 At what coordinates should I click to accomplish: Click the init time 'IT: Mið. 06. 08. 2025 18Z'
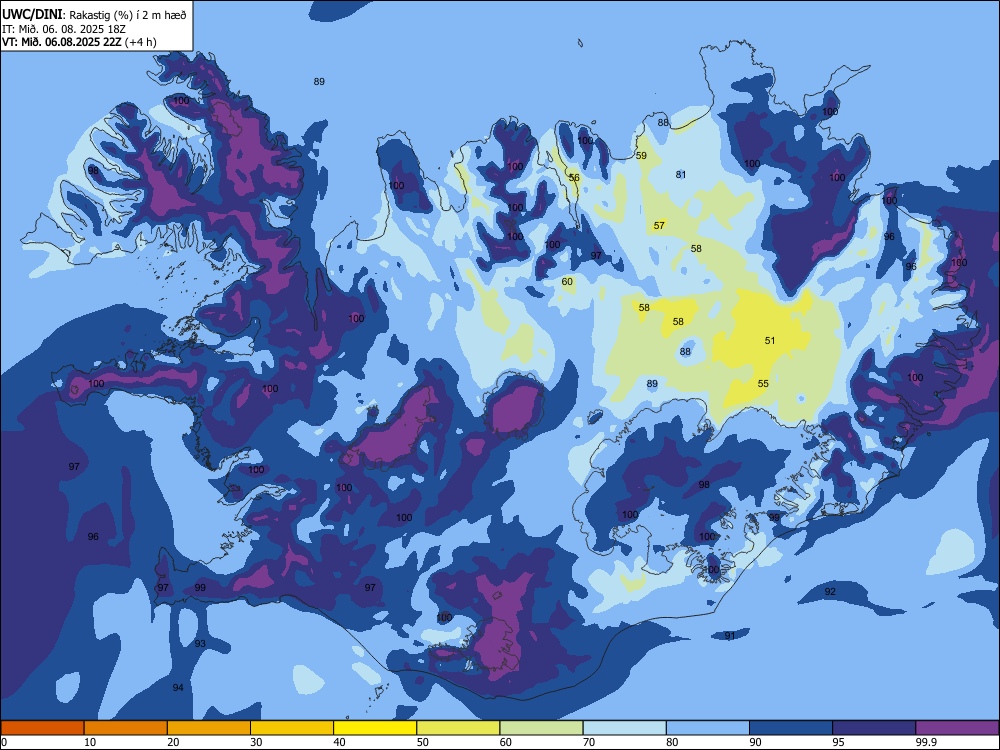pos(63,29)
